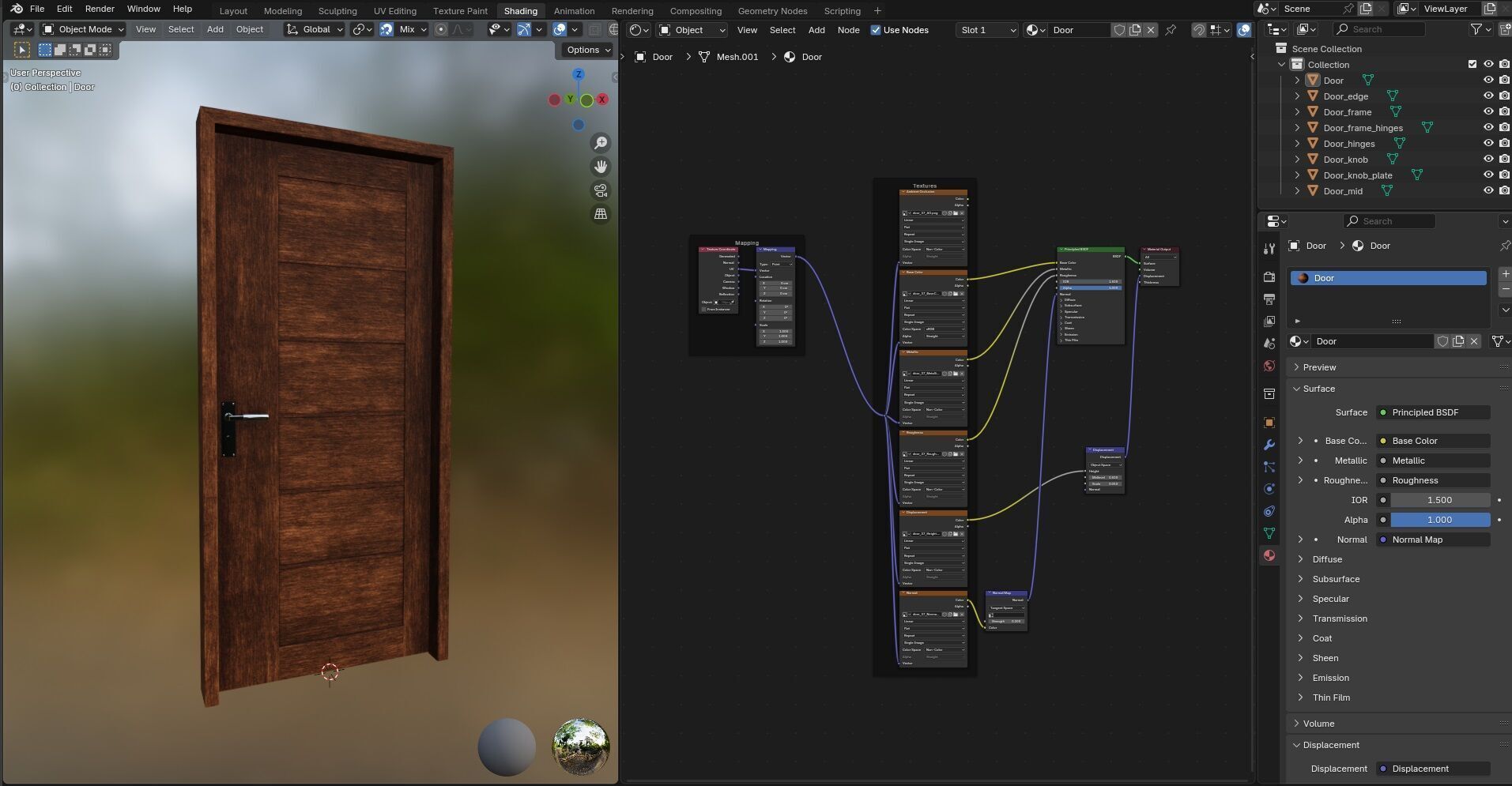
Task: Switch to the UV Editing workspace tab
Action: [395, 11]
